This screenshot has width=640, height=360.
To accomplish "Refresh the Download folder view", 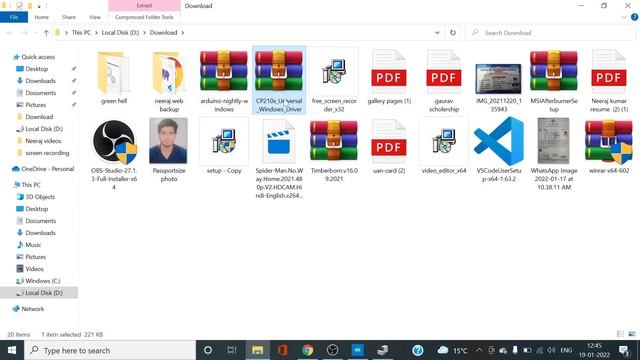I will click(453, 33).
